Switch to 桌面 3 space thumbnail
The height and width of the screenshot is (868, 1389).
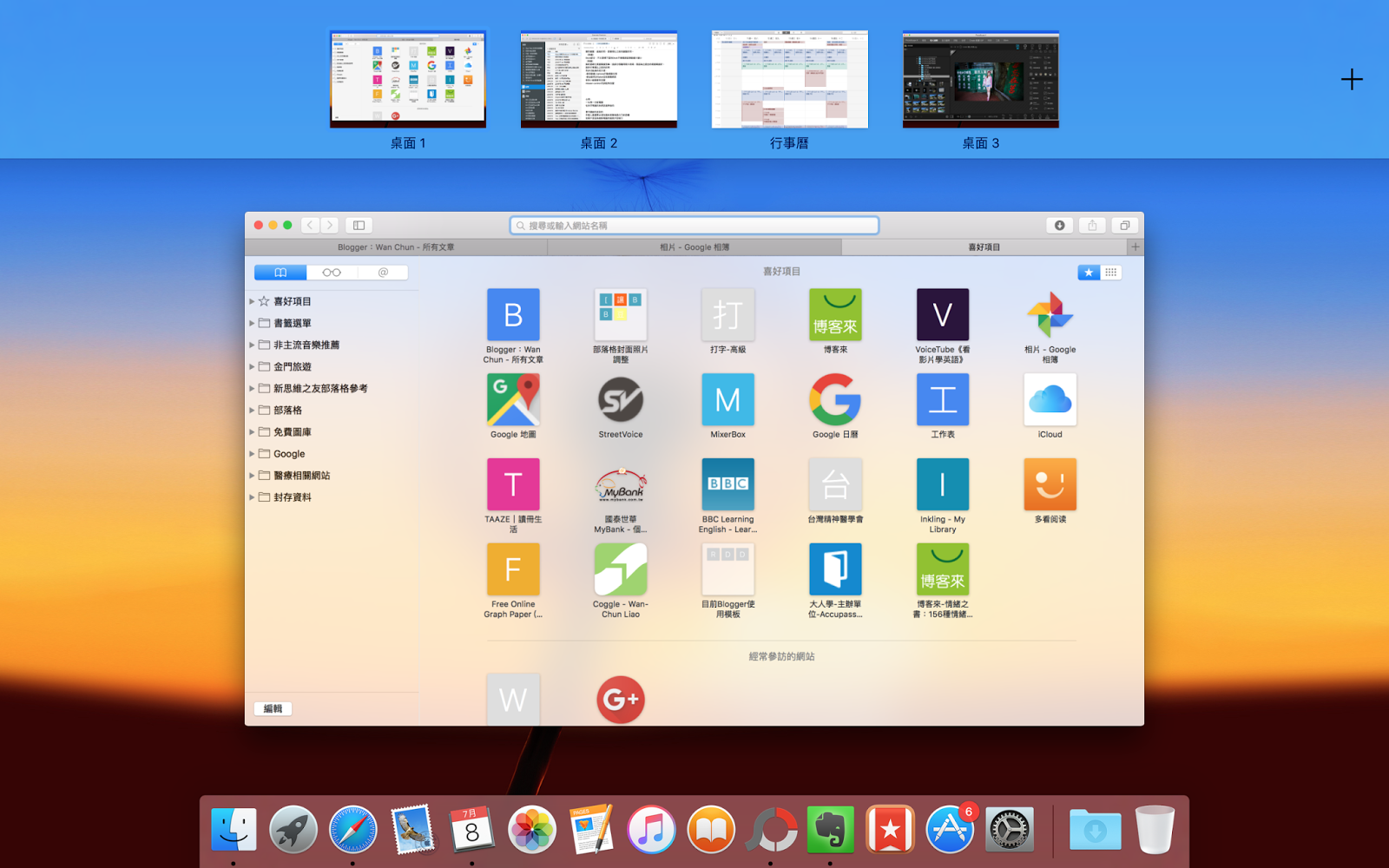coord(981,80)
